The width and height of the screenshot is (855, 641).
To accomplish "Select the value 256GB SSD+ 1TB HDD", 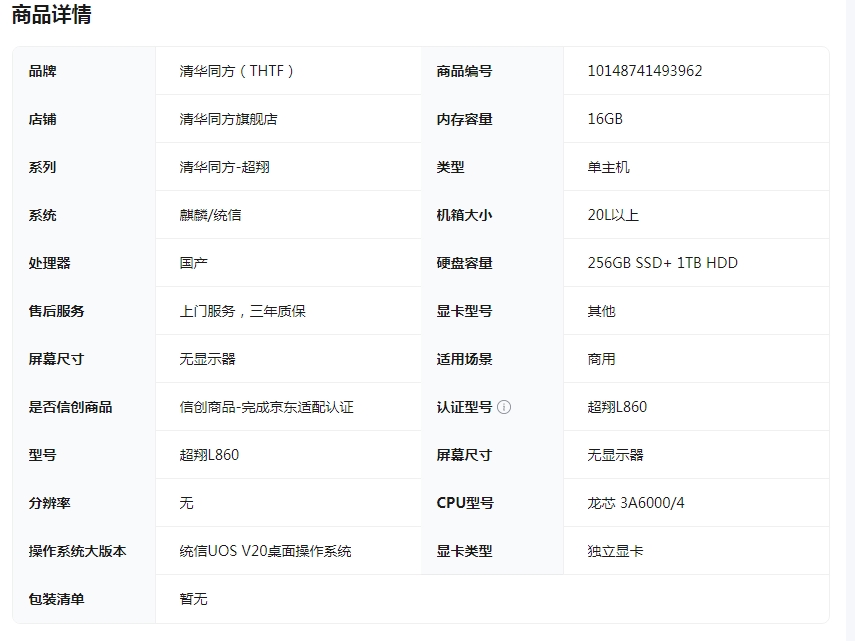I will click(663, 263).
